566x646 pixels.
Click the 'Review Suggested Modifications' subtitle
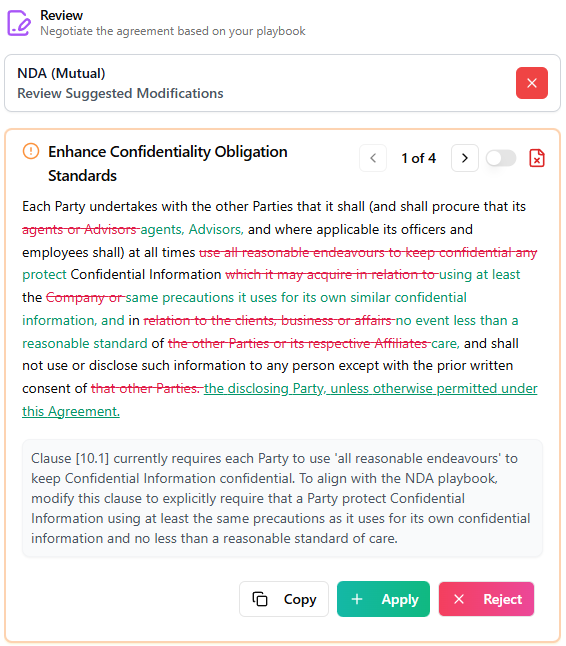click(120, 94)
